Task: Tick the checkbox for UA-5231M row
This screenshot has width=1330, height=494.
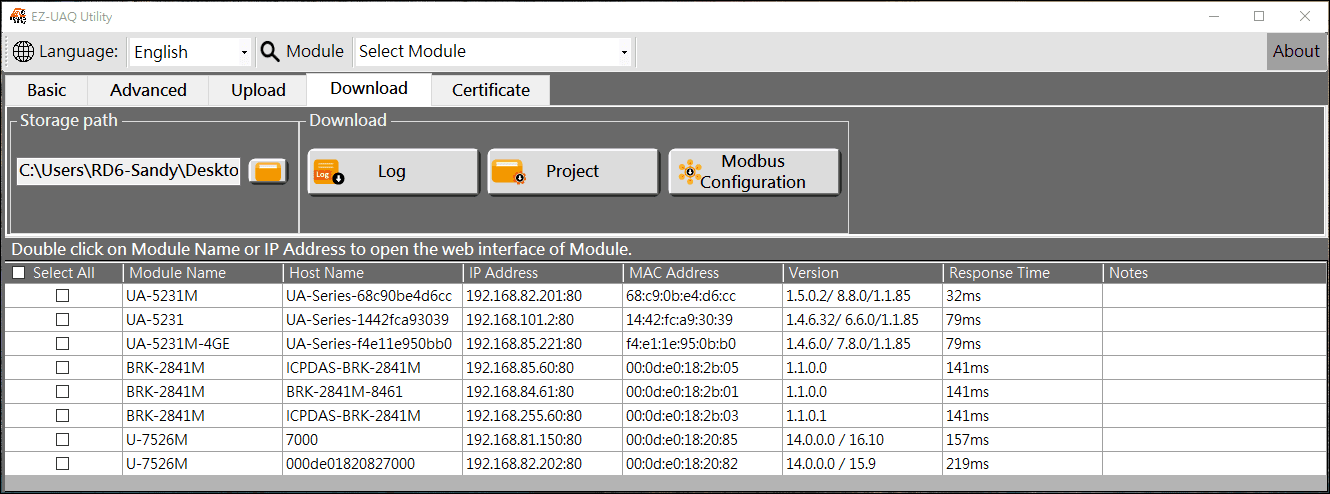Action: (62, 296)
